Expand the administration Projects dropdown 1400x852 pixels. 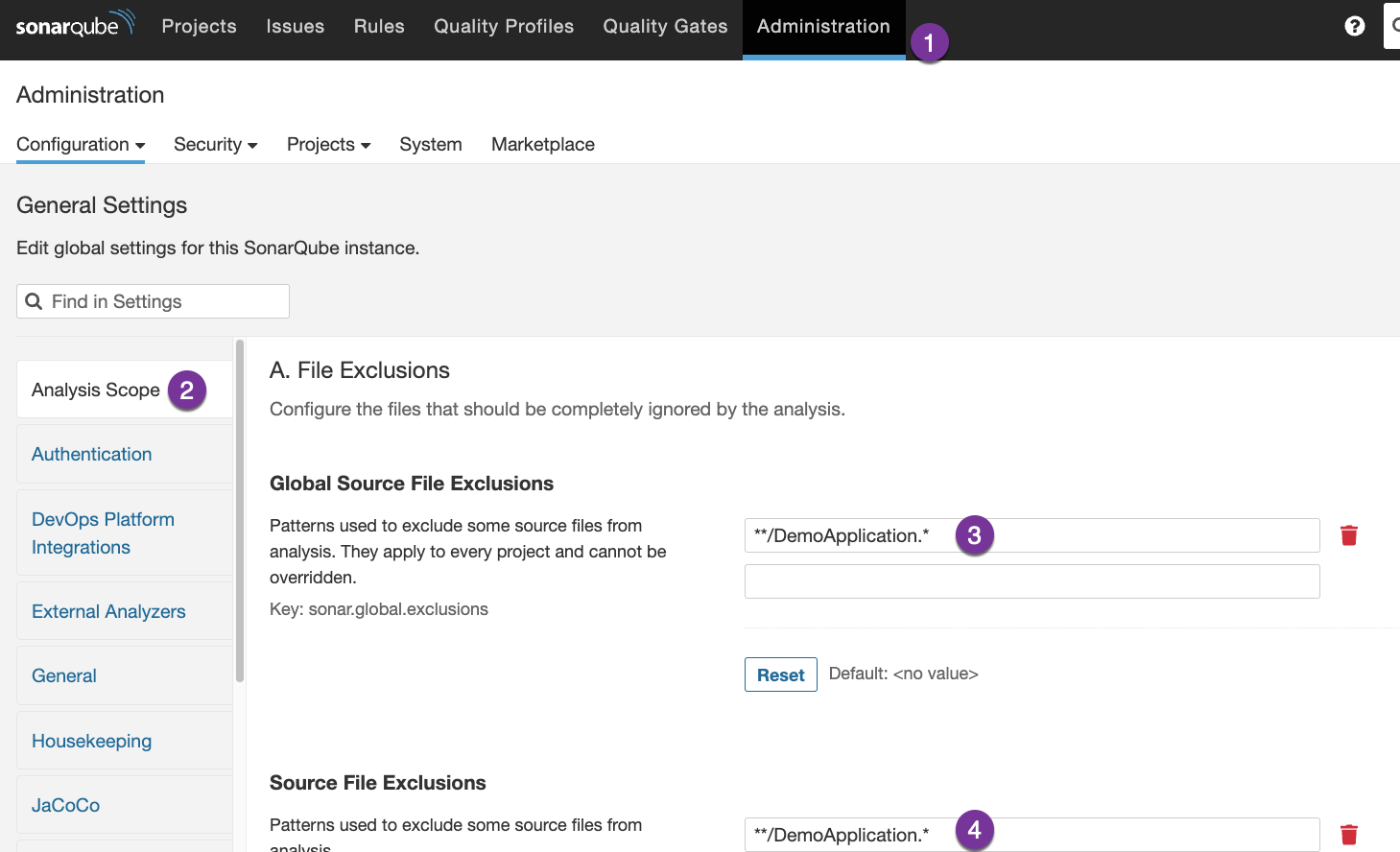[328, 144]
